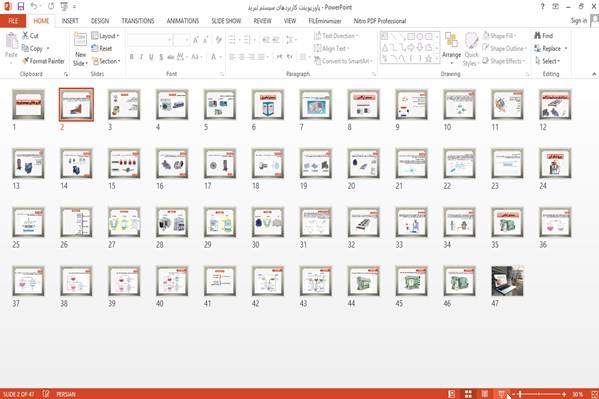Toggle text Shadow formatting
The width and height of the screenshot is (599, 399).
[x=161, y=57]
